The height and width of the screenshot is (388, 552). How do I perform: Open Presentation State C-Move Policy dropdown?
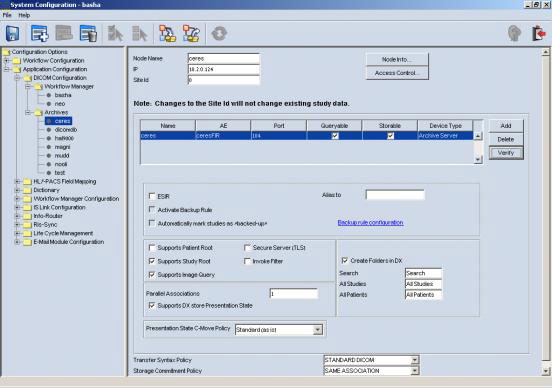tap(318, 330)
